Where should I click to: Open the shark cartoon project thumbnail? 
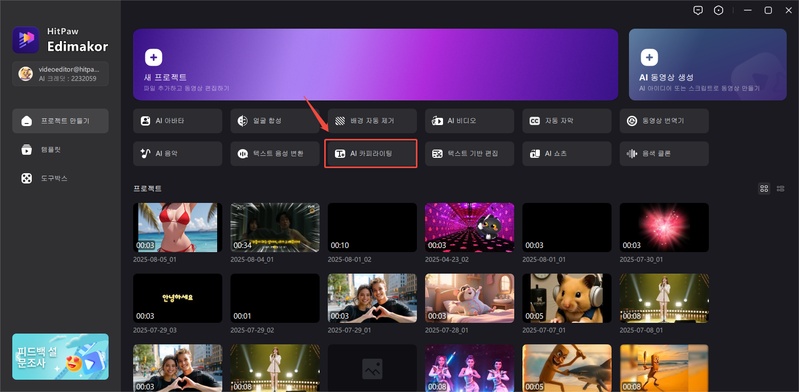[567, 368]
